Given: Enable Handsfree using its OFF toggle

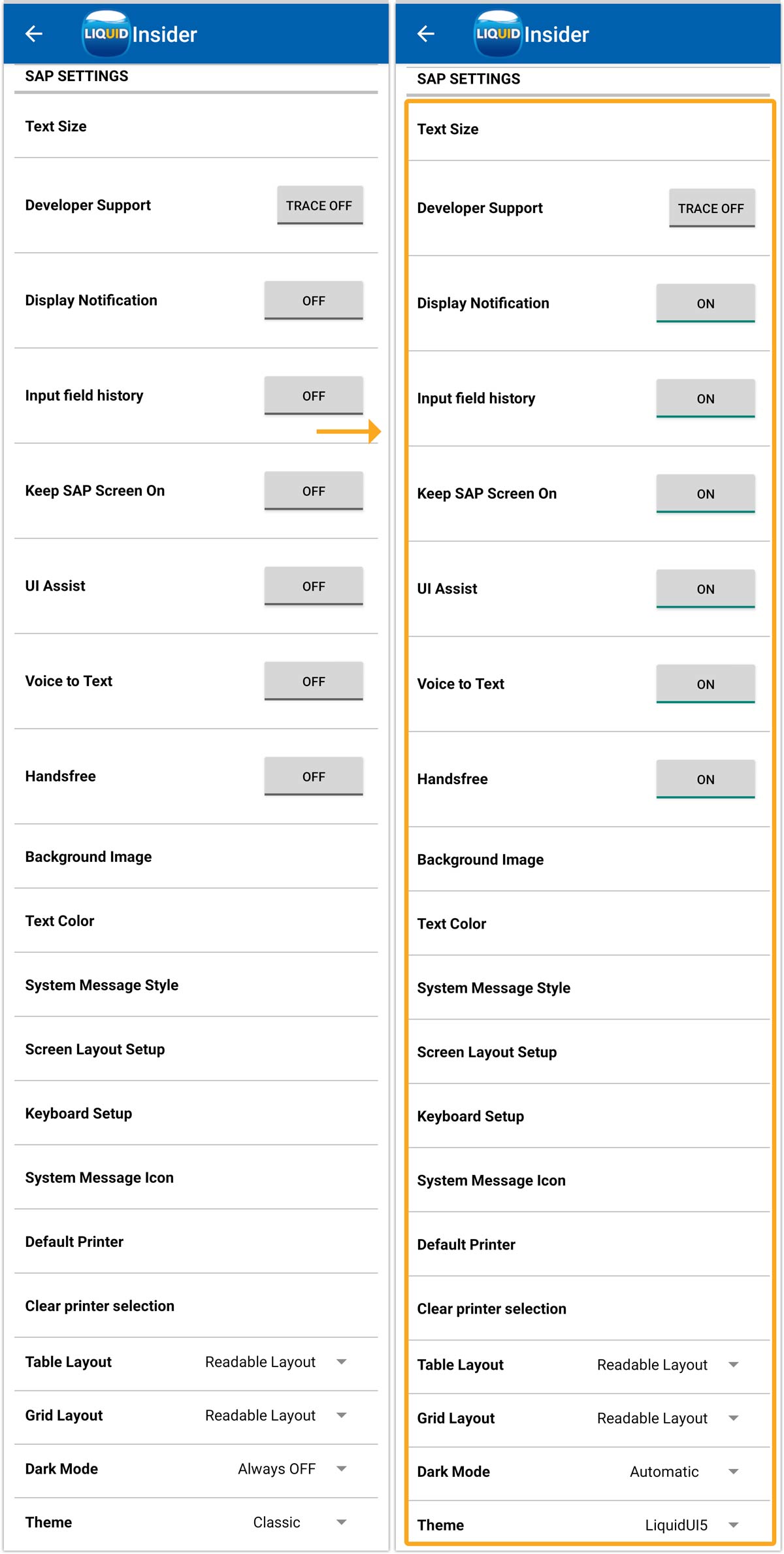Looking at the screenshot, I should 314,776.
